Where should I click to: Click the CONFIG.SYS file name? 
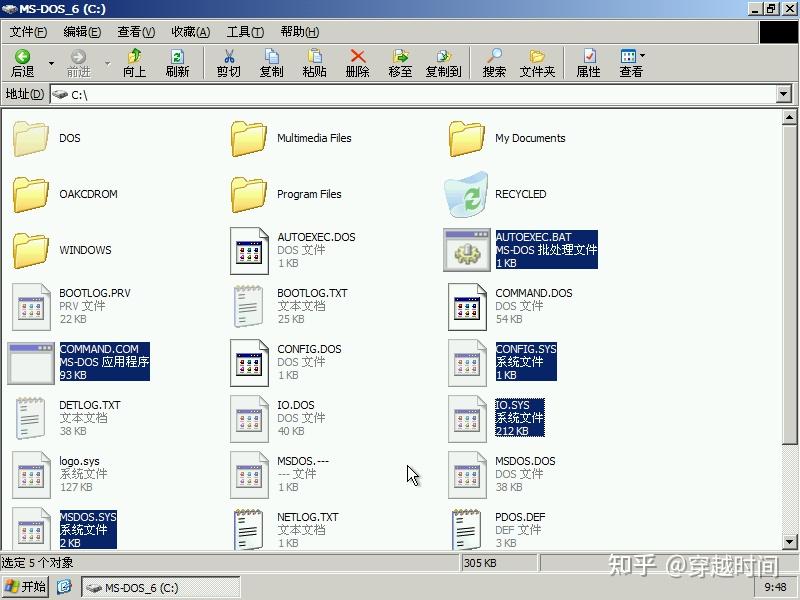526,349
